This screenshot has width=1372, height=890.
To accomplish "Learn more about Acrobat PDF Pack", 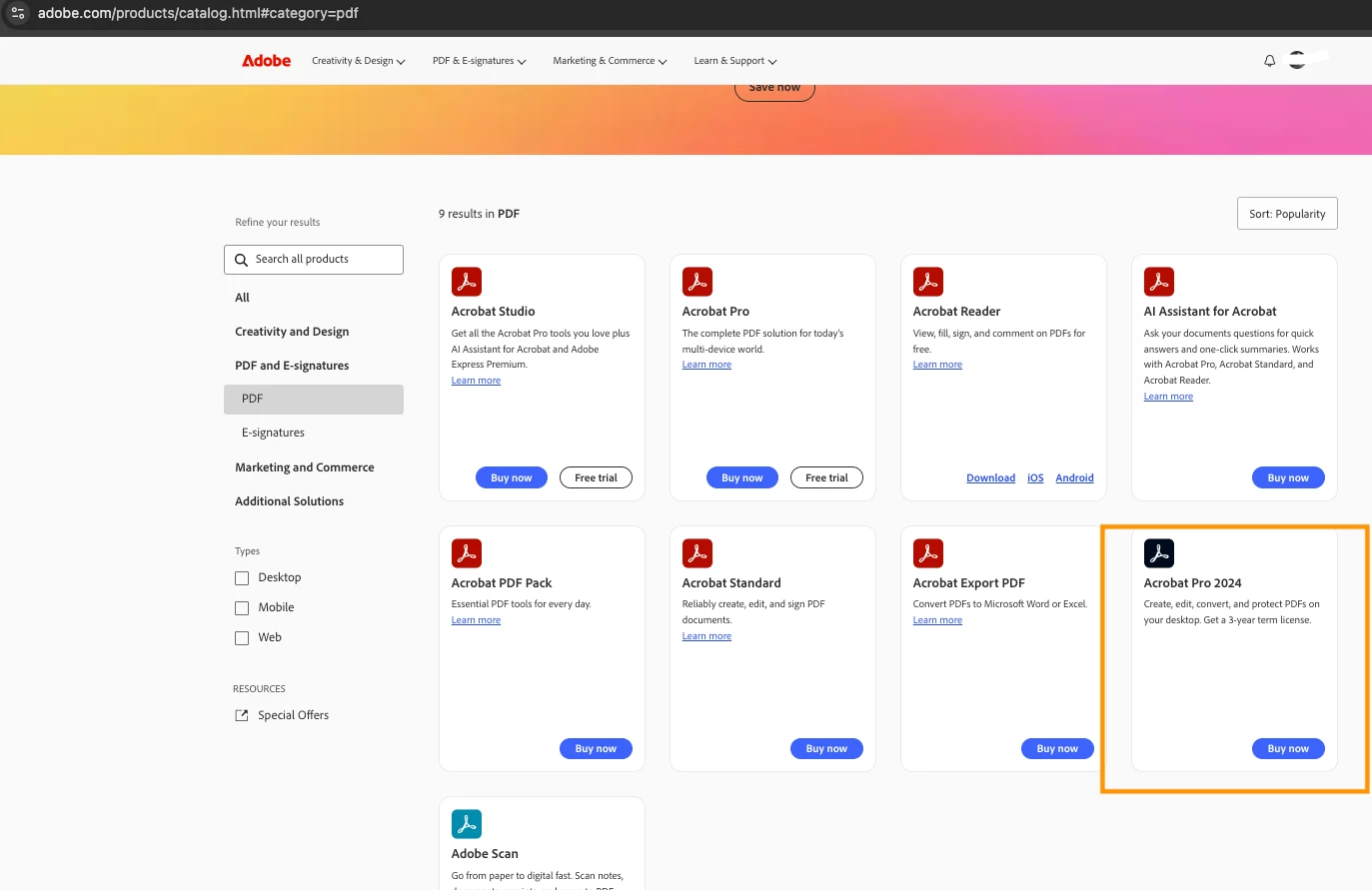I will [x=476, y=620].
